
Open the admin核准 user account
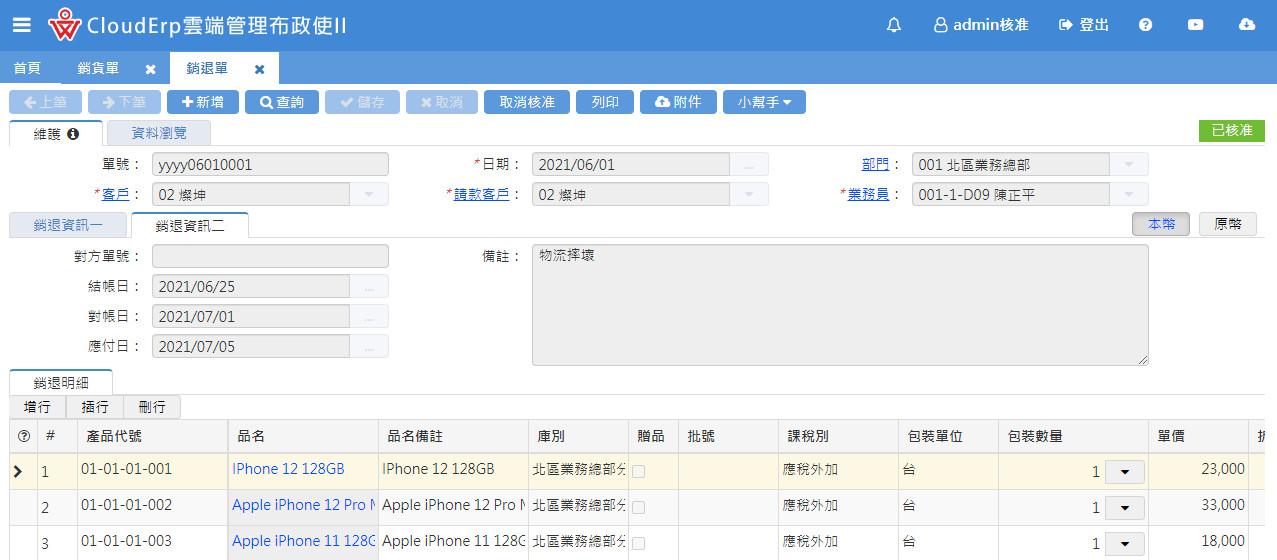click(x=981, y=25)
